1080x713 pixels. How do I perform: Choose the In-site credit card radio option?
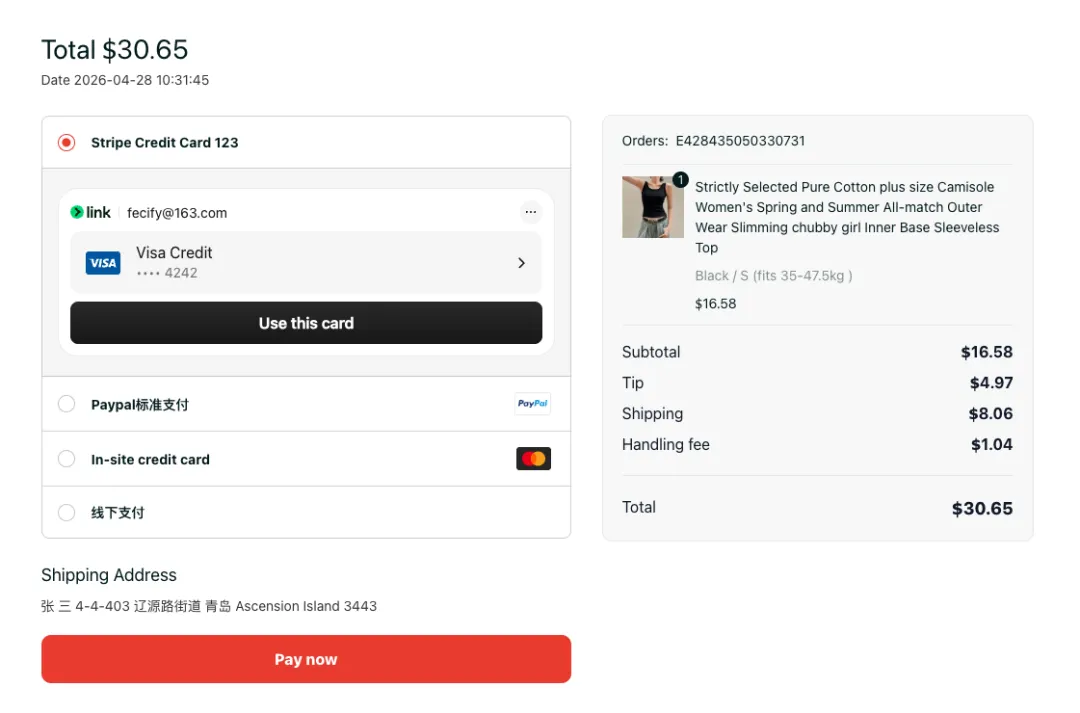pos(67,459)
